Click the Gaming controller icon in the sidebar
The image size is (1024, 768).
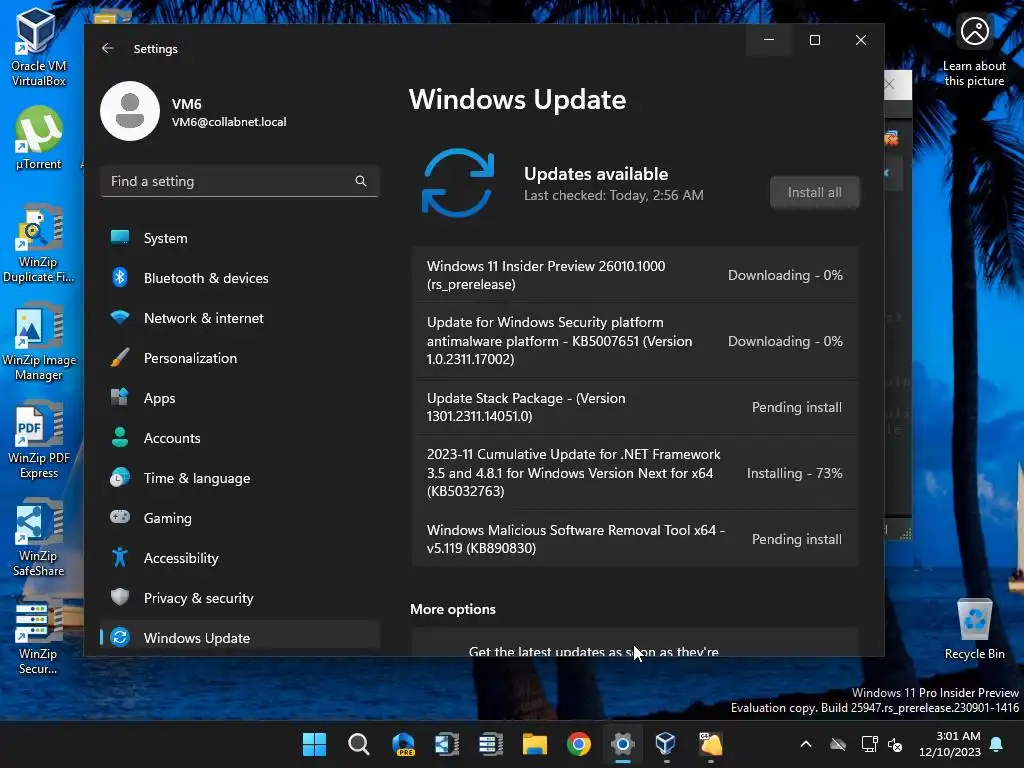120,517
